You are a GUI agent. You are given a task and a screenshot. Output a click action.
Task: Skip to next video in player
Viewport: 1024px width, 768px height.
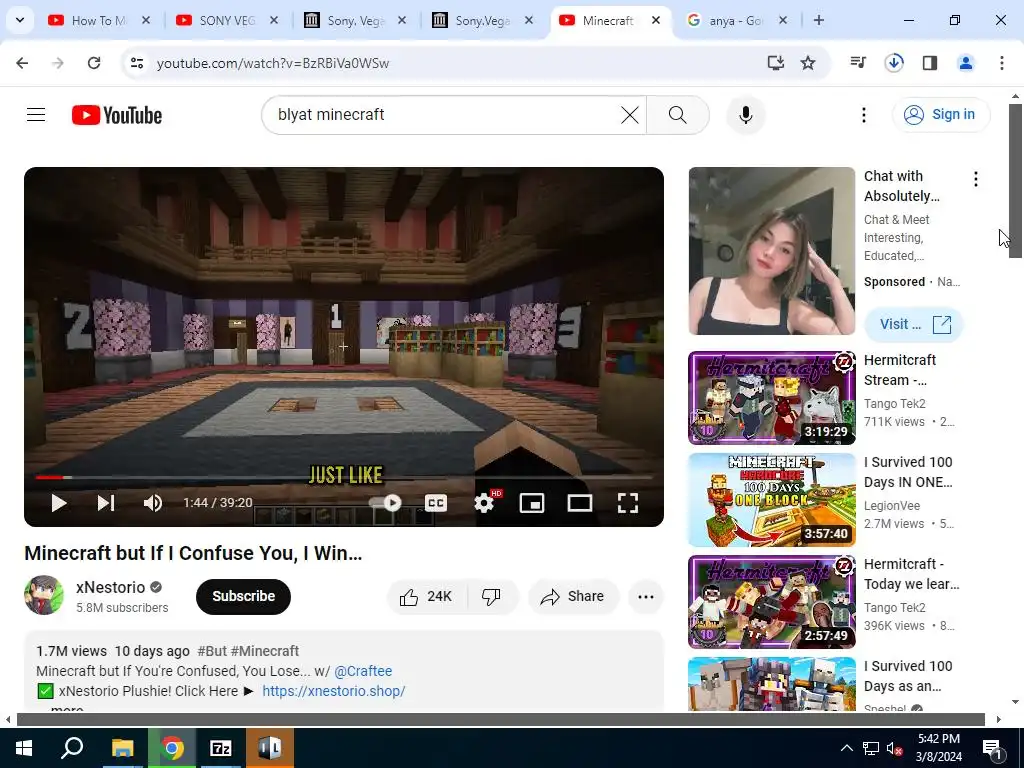click(106, 503)
